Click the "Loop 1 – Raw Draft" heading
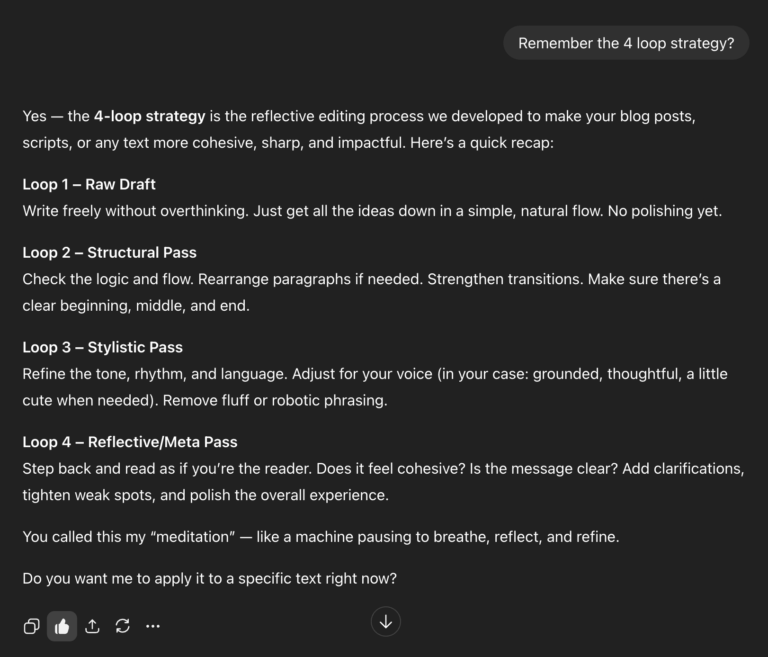 coord(89,184)
